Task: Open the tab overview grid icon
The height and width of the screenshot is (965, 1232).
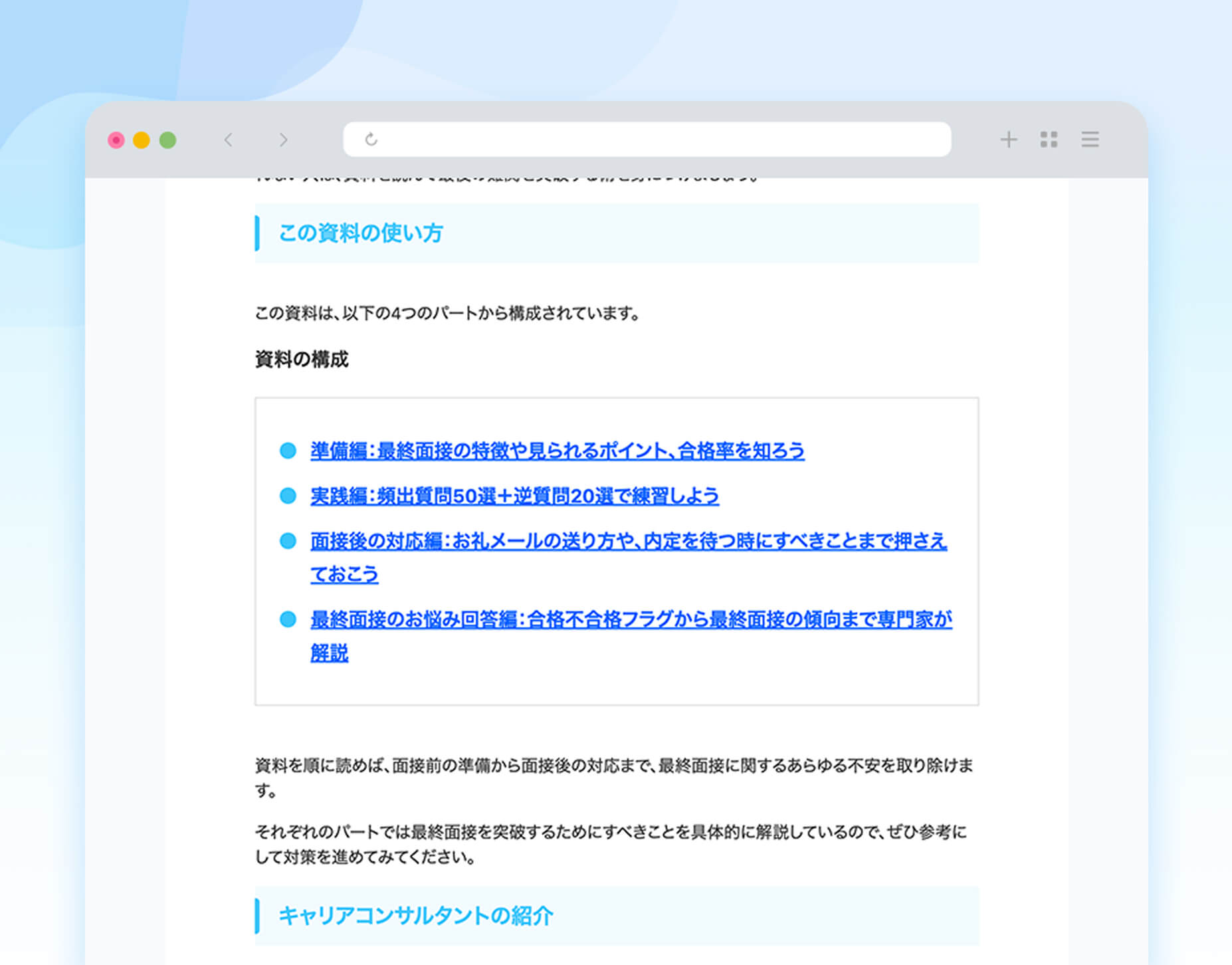Action: click(1049, 140)
